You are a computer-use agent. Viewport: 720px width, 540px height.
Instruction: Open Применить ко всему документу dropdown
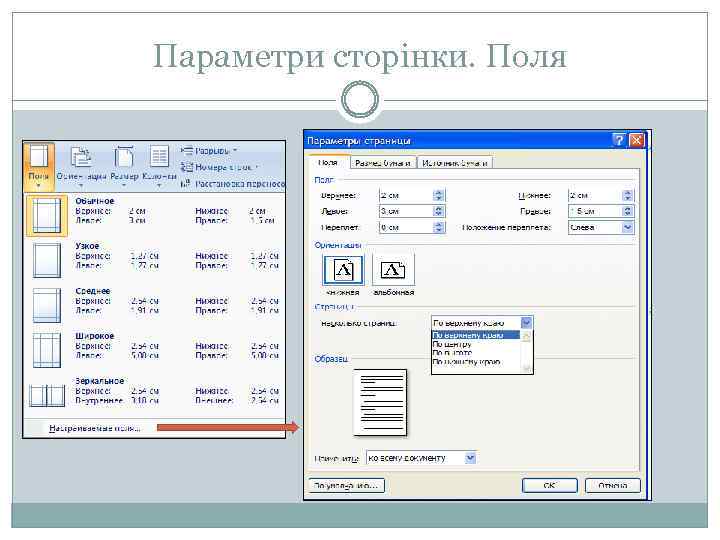(421, 458)
